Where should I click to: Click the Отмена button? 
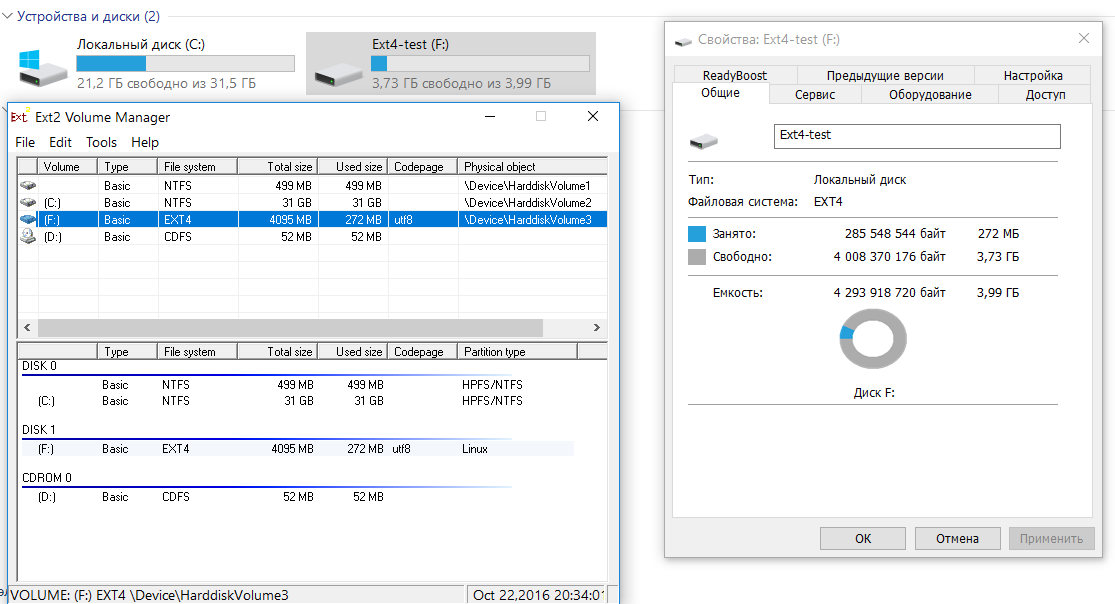[x=957, y=538]
